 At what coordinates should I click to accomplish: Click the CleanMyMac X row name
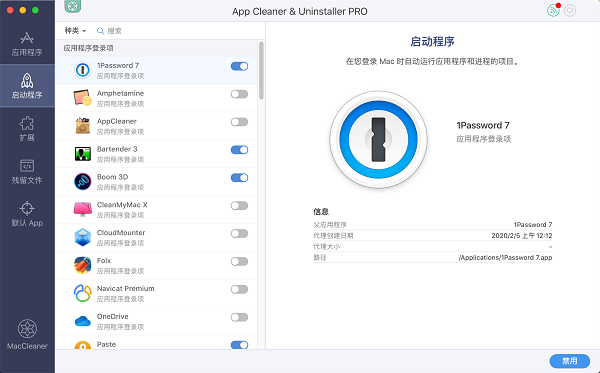(x=122, y=205)
